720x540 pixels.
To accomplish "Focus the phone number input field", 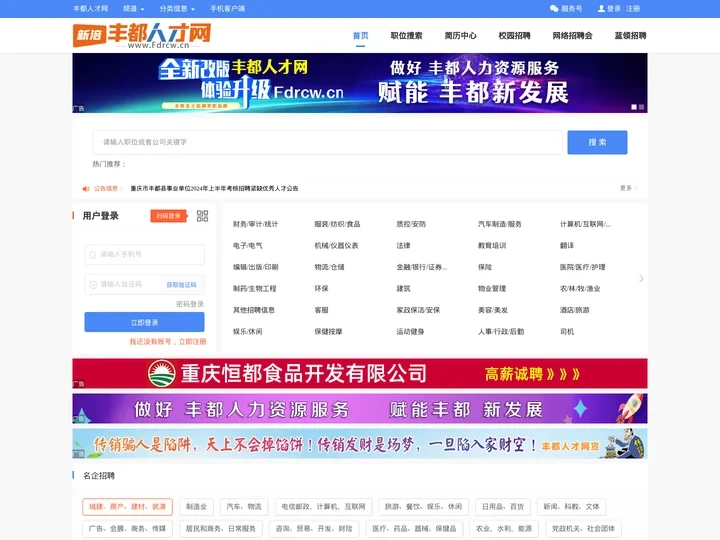I will [145, 254].
